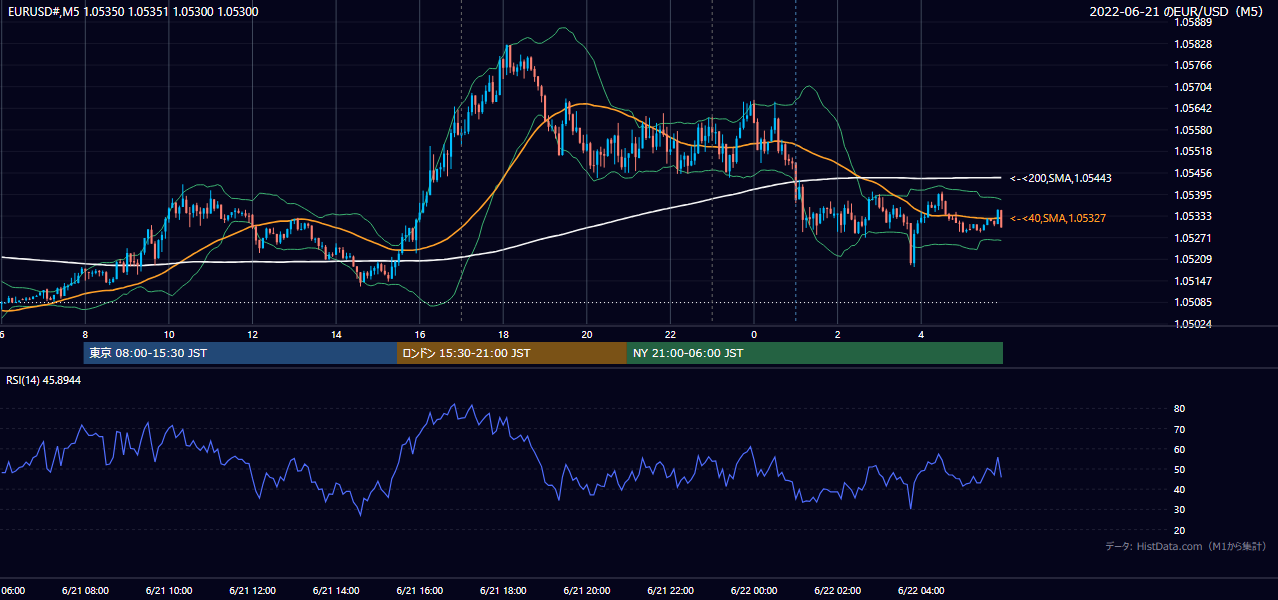The image size is (1278, 600).
Task: Click the 6/21 08:00 date label
Action: (x=85, y=591)
